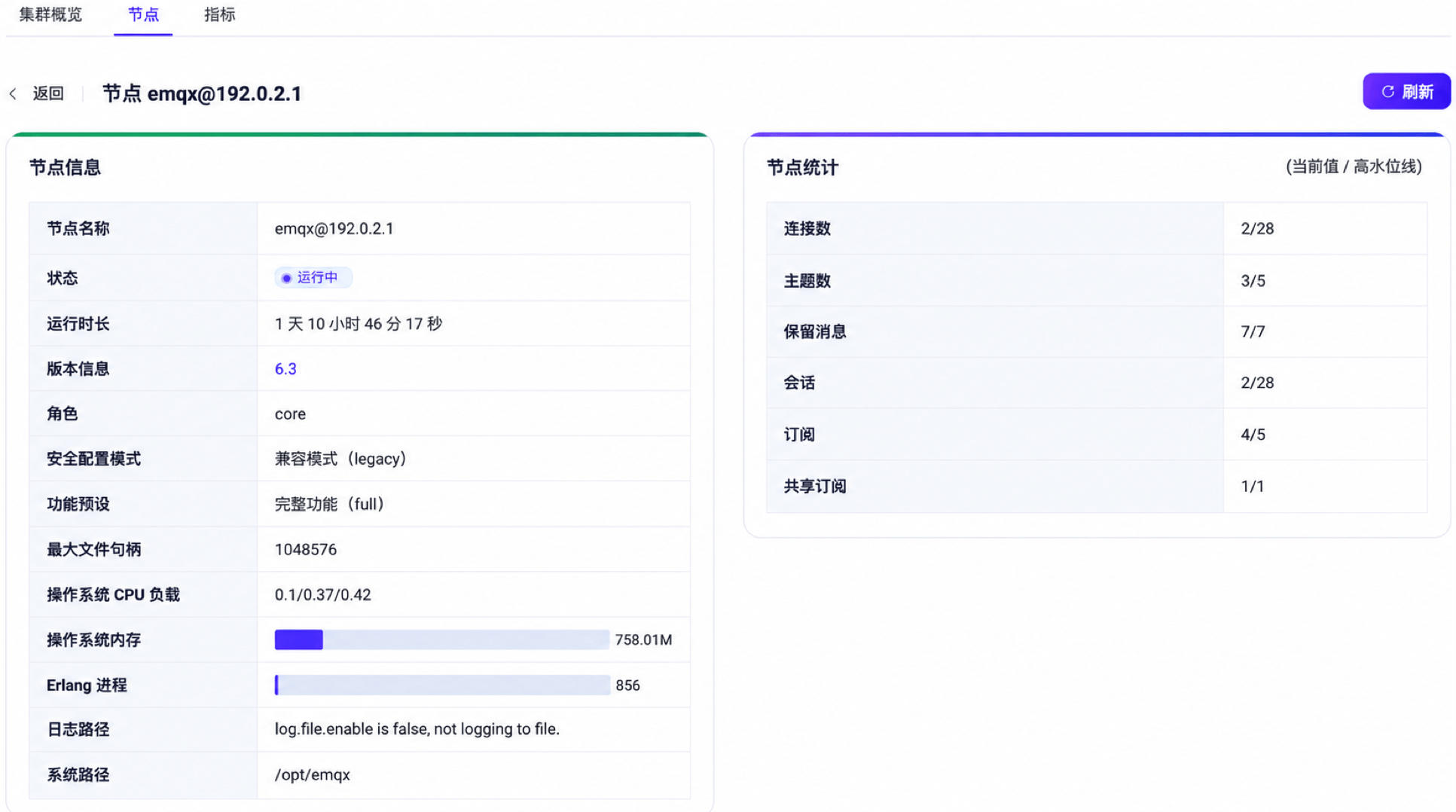Screen dimensions: 1456x812
Task: Click the 共享订阅 value 1/1
Action: (x=1252, y=487)
